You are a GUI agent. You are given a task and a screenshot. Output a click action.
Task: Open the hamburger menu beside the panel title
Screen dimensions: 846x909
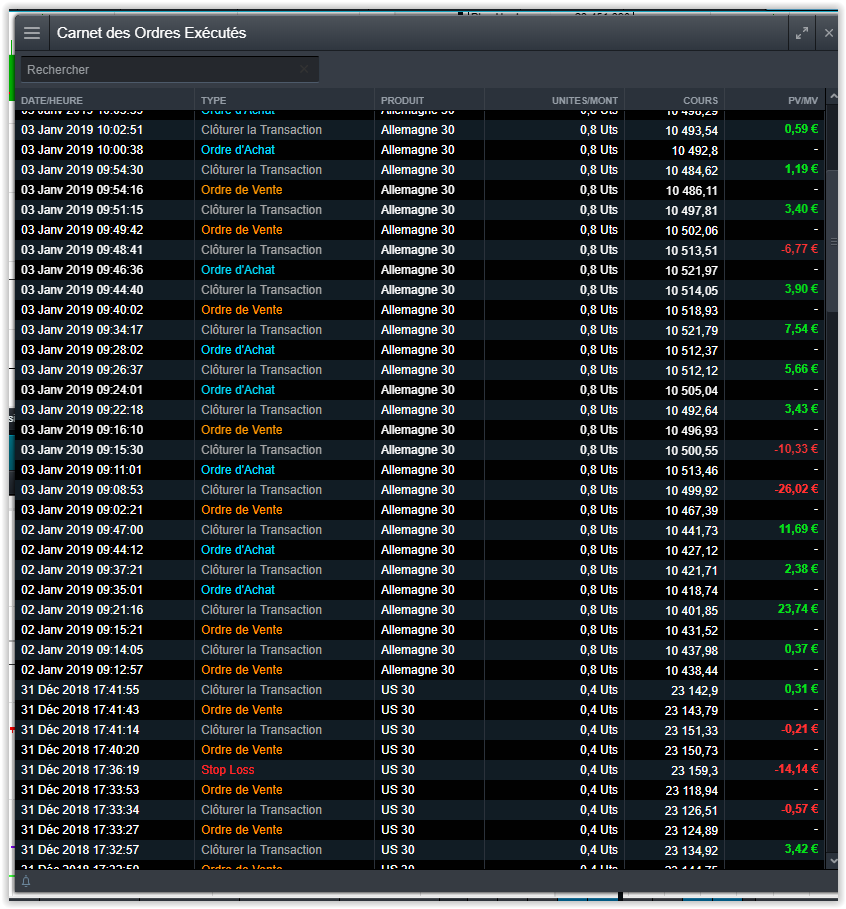32,33
